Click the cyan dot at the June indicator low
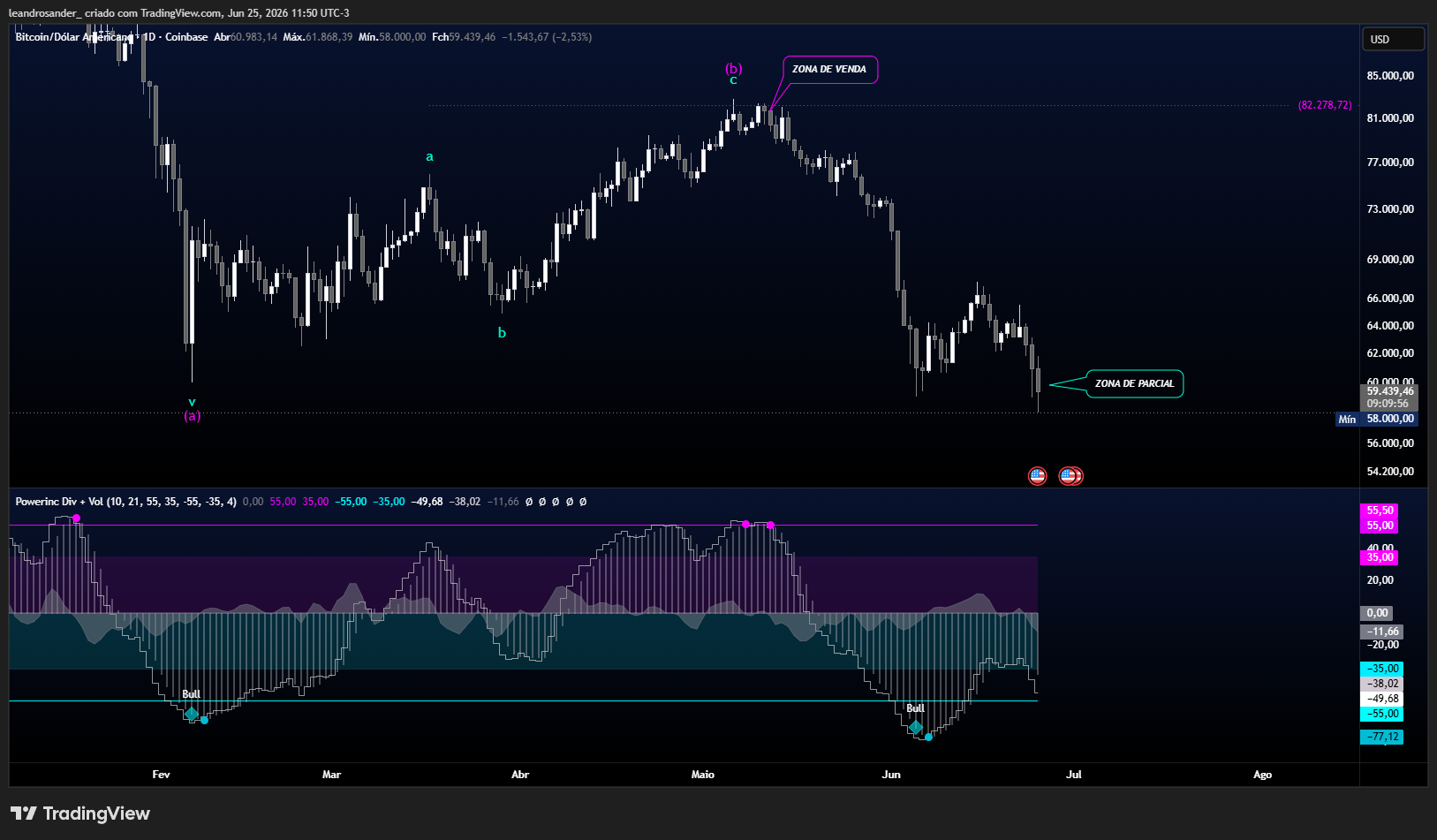The image size is (1437, 840). [928, 737]
